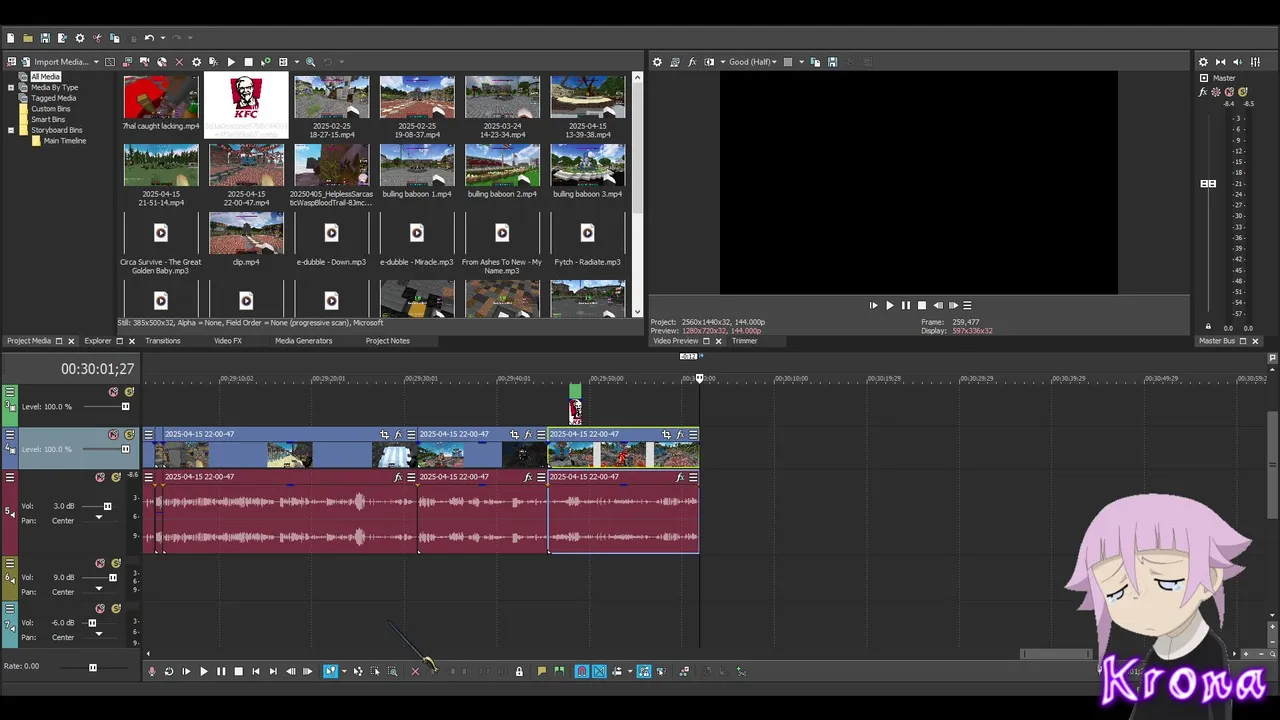Select the Smart Bins folder
Screen dimensions: 1280x720
coord(48,119)
